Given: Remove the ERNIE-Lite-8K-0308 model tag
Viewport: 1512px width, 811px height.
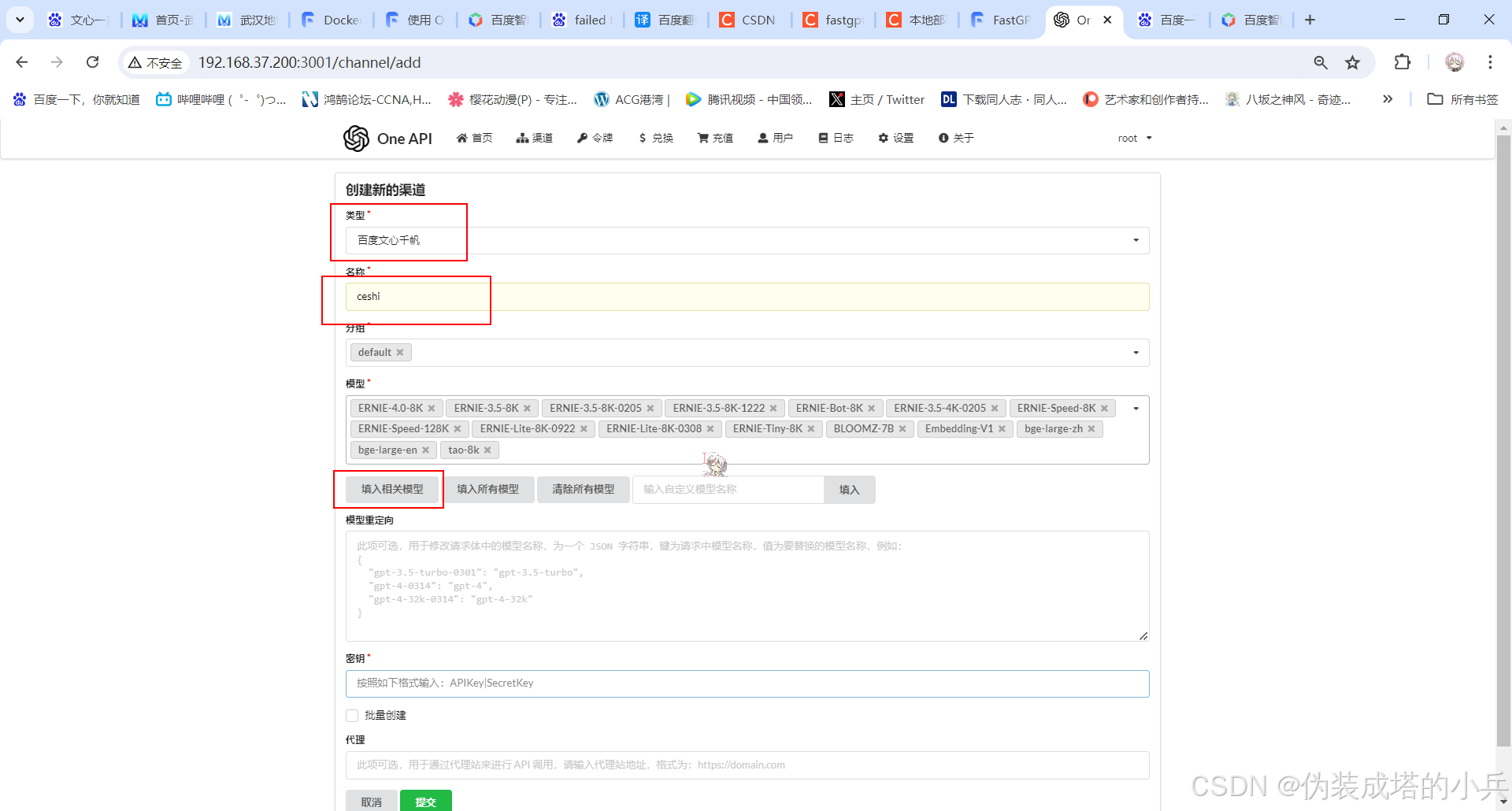Looking at the screenshot, I should tap(710, 429).
